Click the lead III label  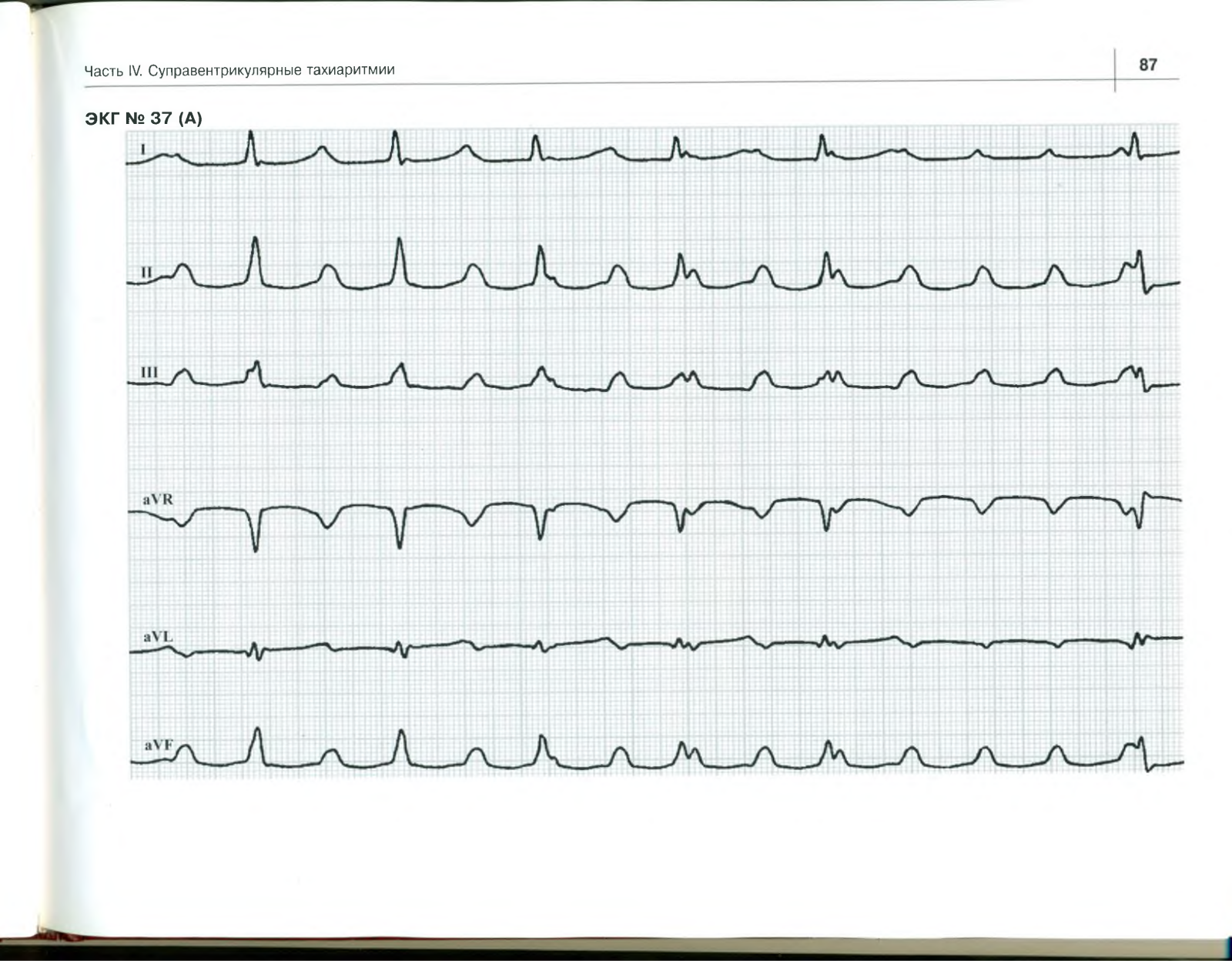[x=149, y=373]
